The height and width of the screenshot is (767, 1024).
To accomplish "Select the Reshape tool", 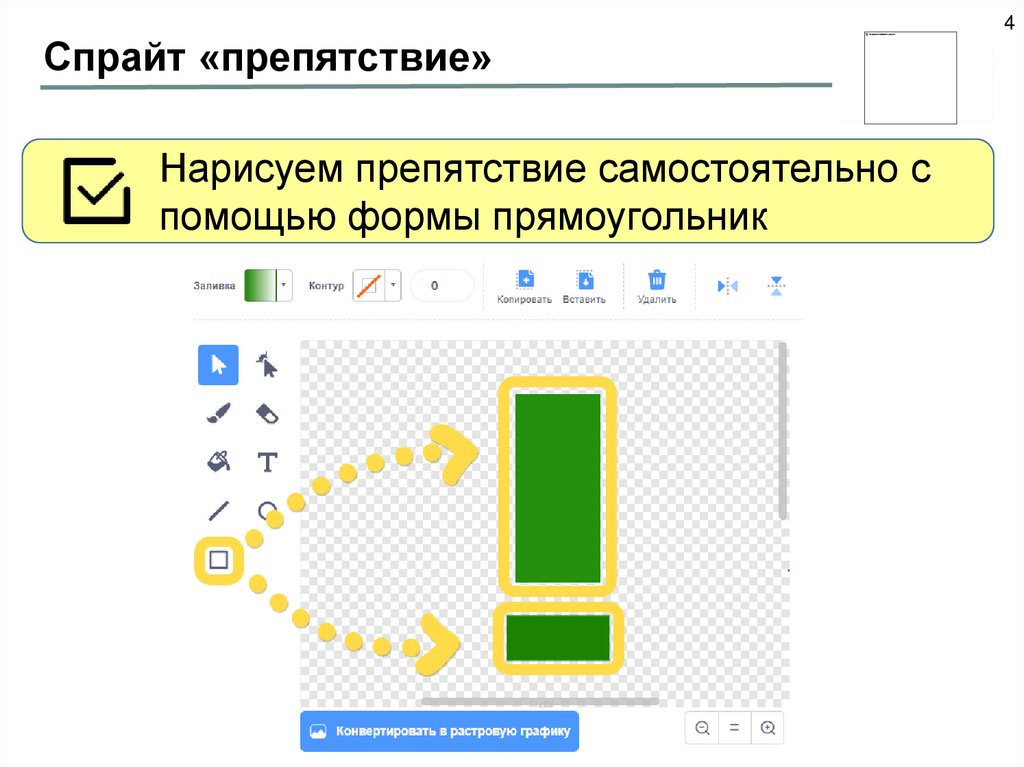I will coord(266,365).
